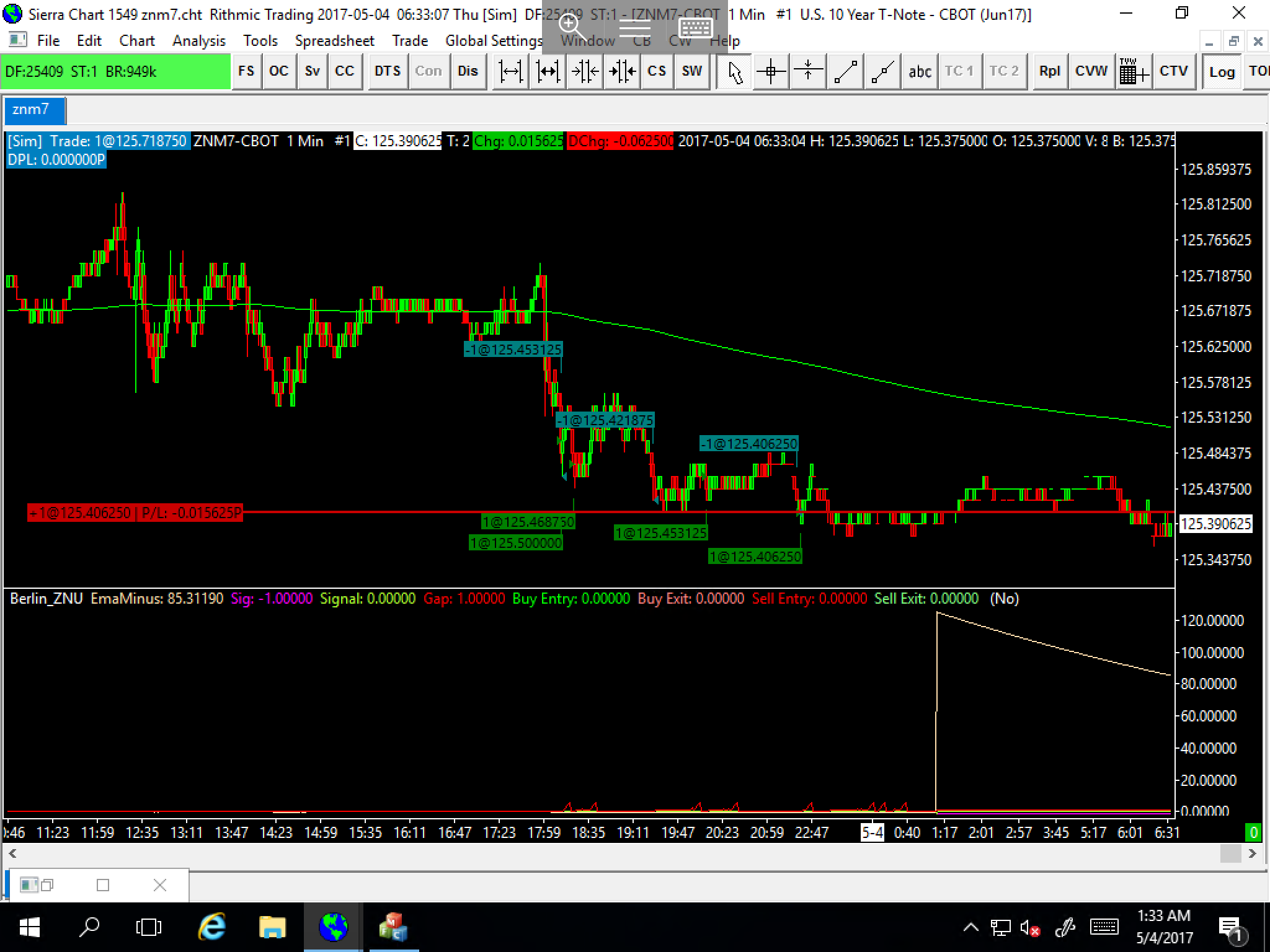
Task: Open the Analysis menu
Action: coord(198,41)
